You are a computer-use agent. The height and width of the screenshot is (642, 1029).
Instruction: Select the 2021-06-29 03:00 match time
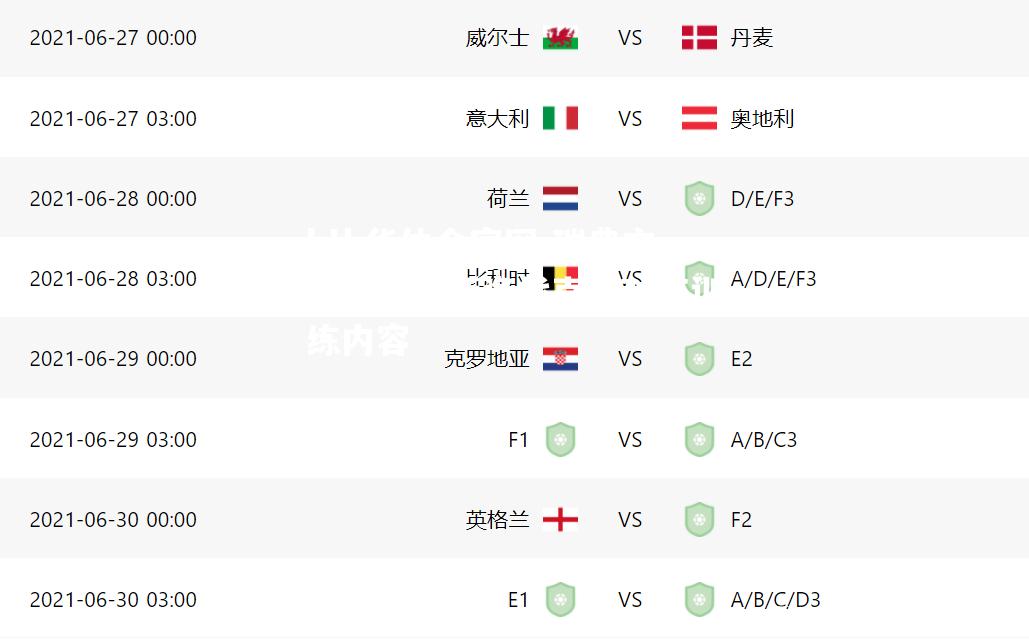(x=113, y=439)
